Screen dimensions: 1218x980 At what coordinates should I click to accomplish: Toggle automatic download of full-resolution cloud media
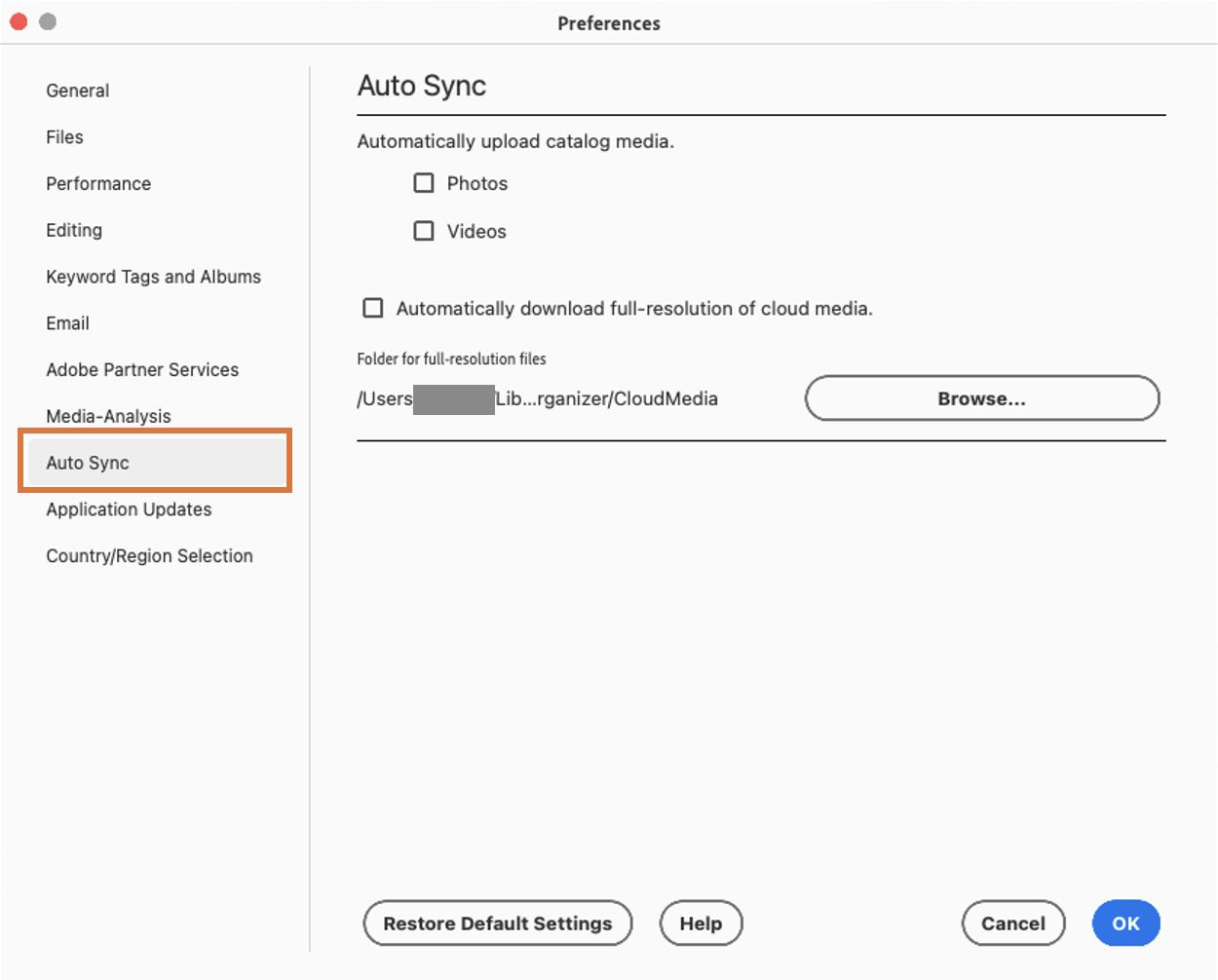pos(372,308)
